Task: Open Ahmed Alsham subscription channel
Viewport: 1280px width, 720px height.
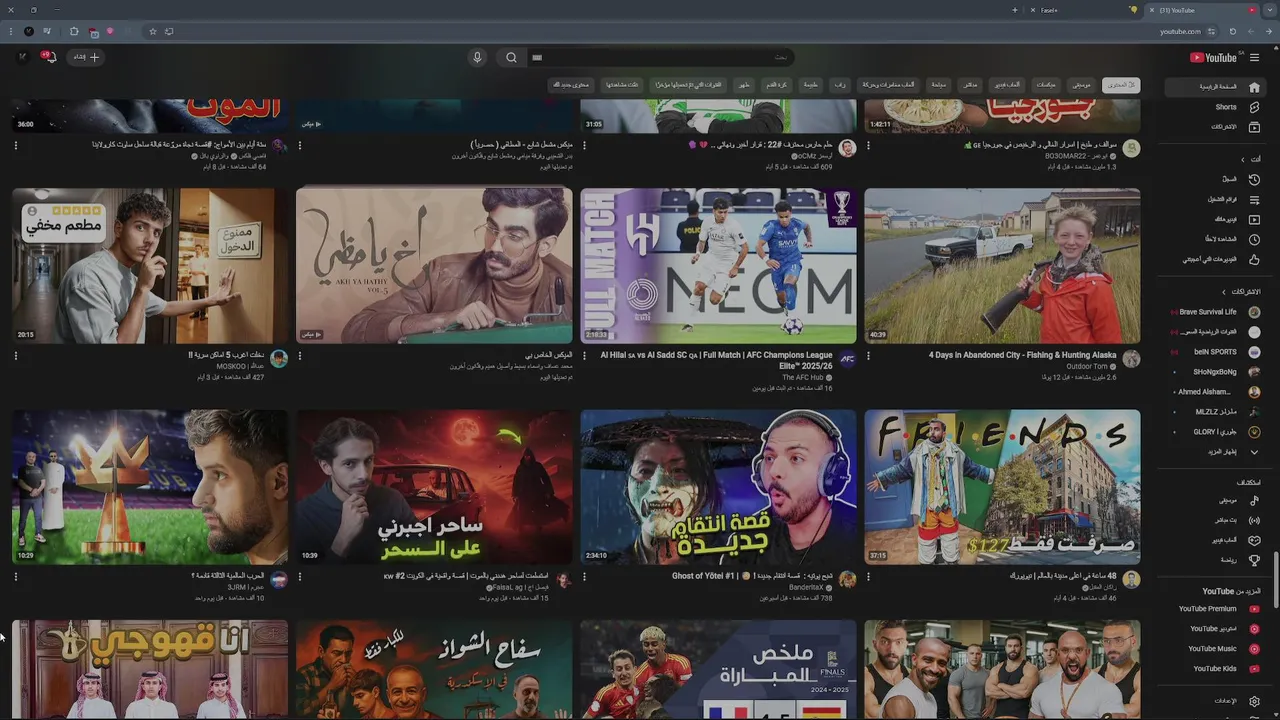Action: click(1215, 392)
